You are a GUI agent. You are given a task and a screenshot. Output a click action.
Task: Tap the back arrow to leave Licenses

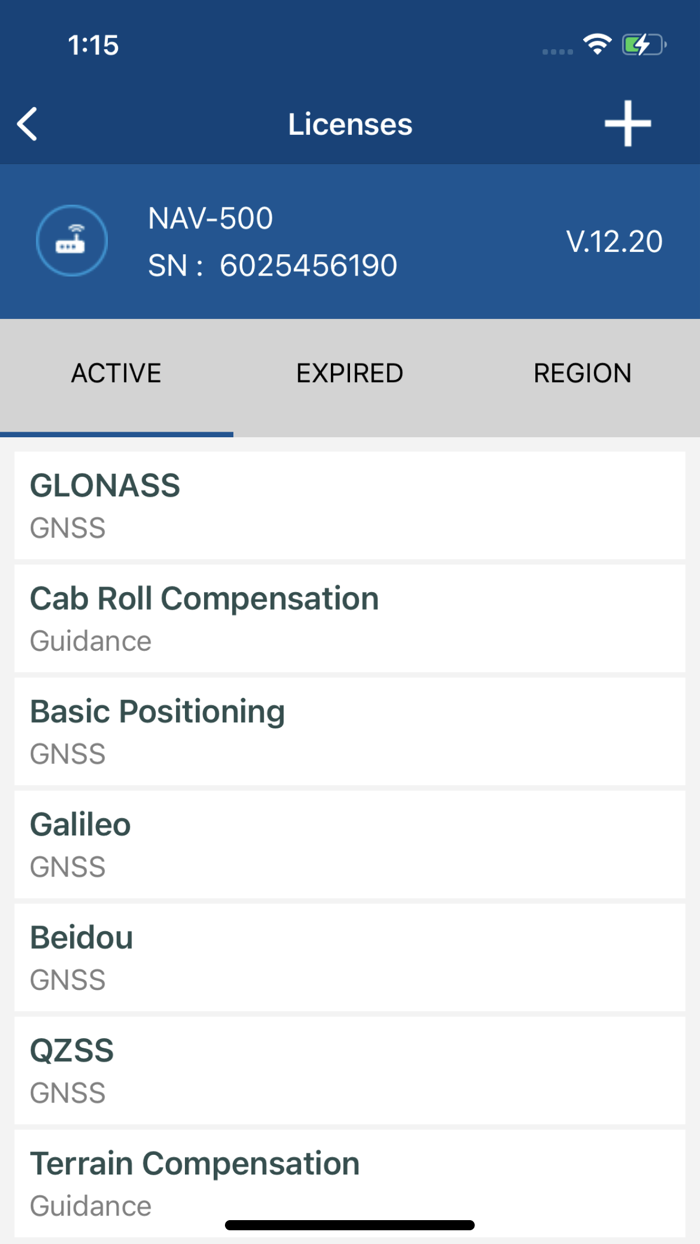[x=25, y=123]
